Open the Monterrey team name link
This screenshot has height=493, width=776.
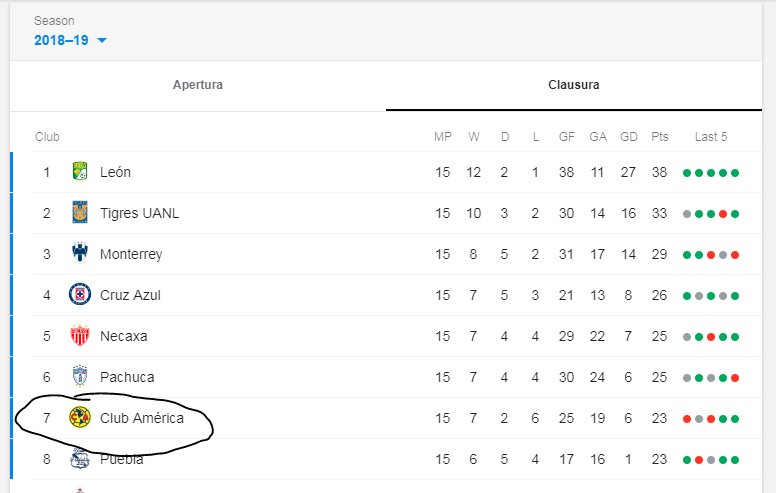131,254
